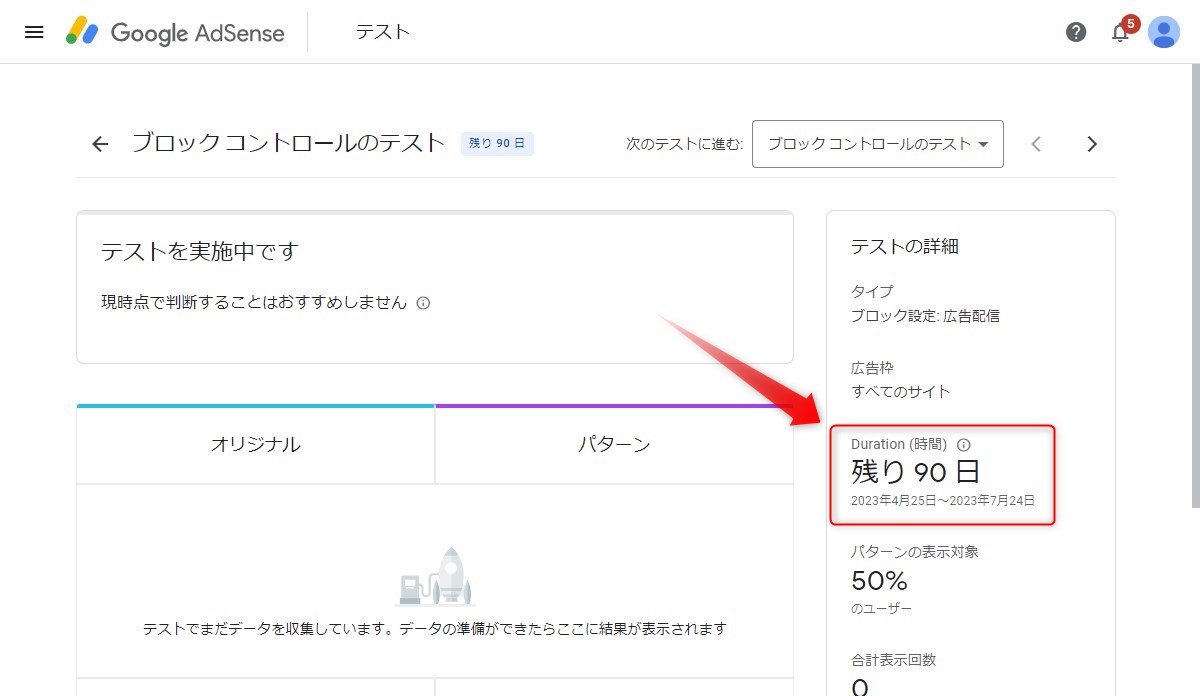
Task: Click info icon after 現時点で判断することはおすすめしません
Action: 423,303
